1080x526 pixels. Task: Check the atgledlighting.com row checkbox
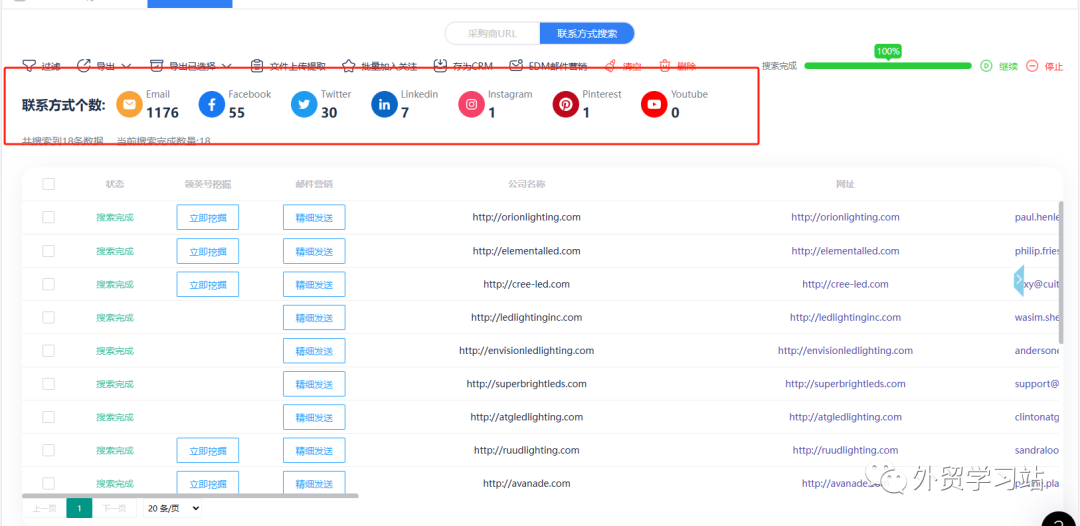(48, 417)
